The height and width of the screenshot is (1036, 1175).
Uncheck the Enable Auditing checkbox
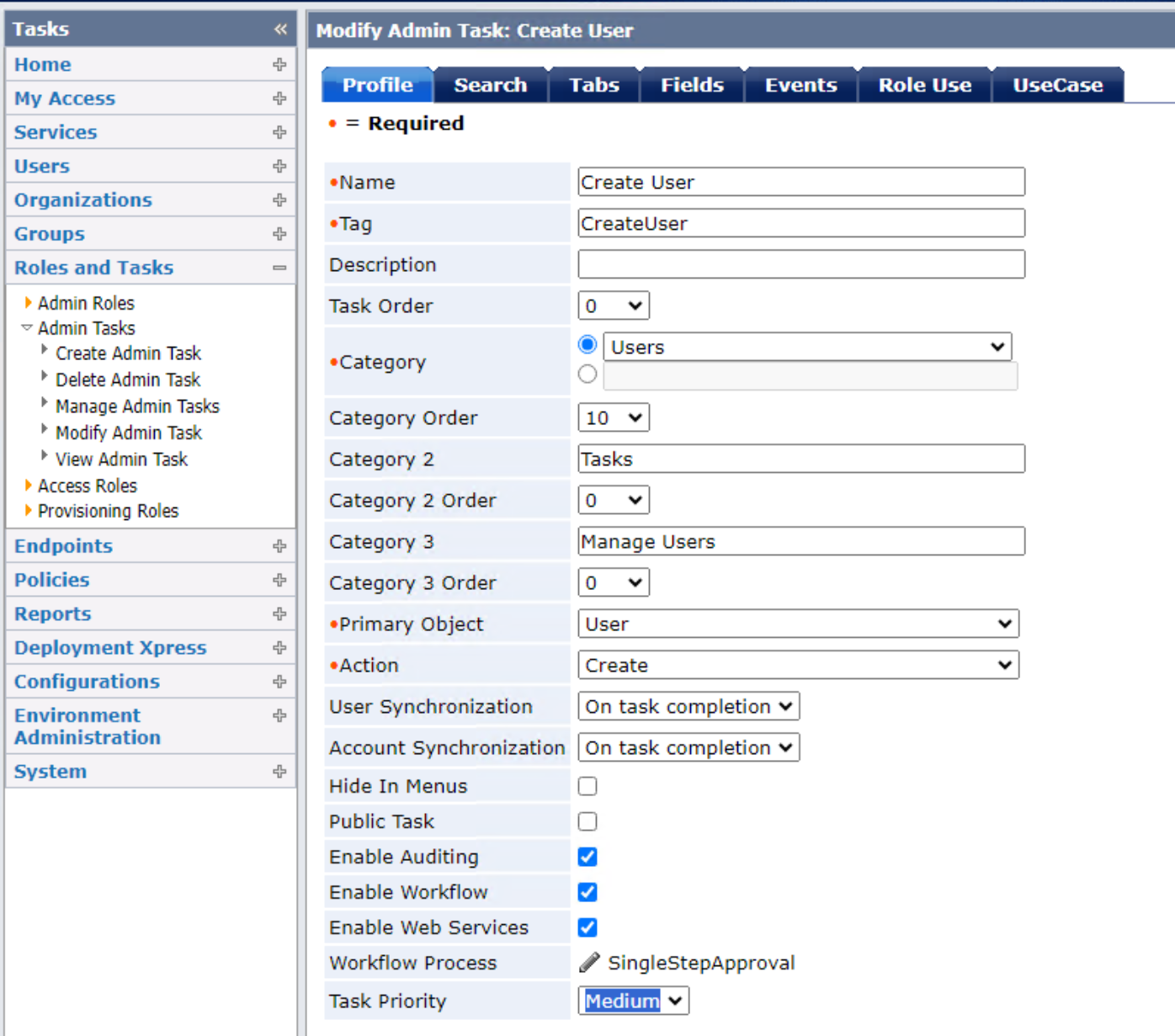tap(587, 857)
